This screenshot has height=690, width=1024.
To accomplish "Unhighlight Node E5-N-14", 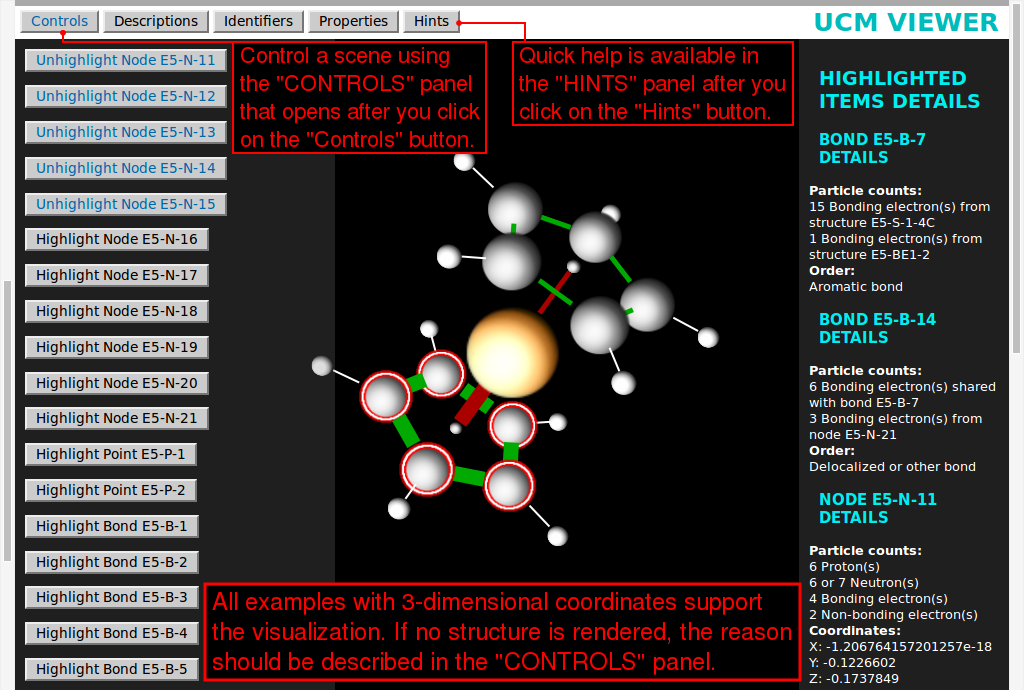I will tap(125, 168).
